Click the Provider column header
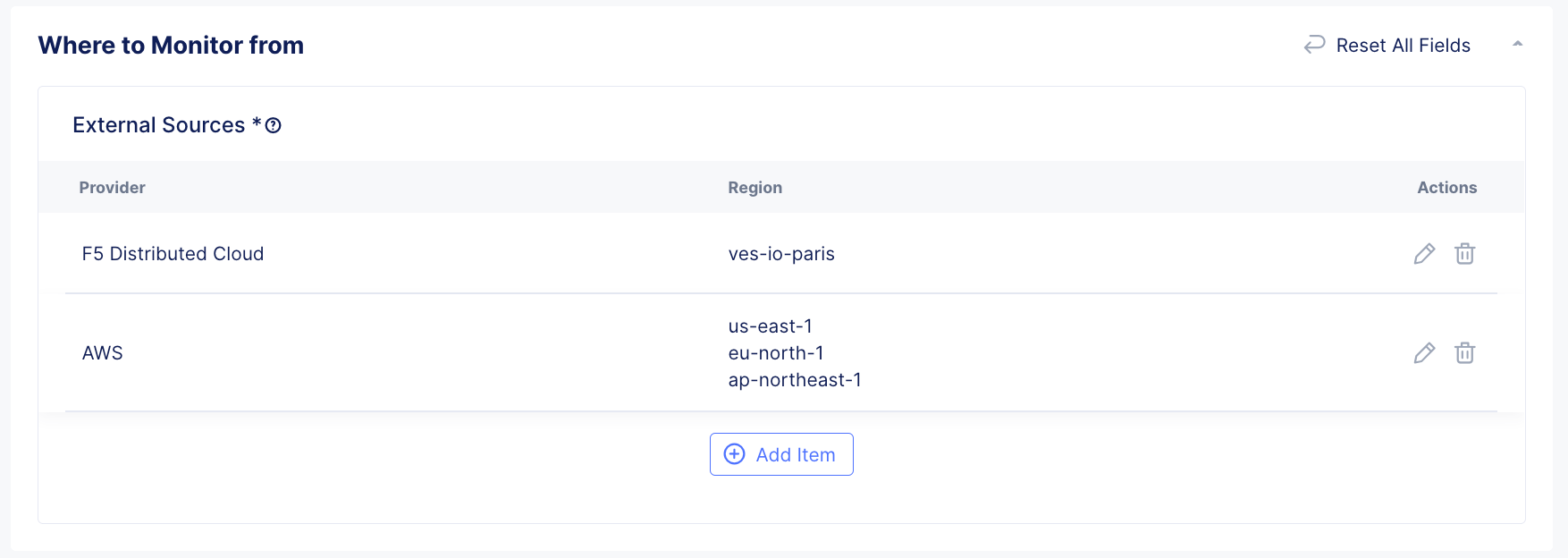1568x558 pixels. [112, 188]
